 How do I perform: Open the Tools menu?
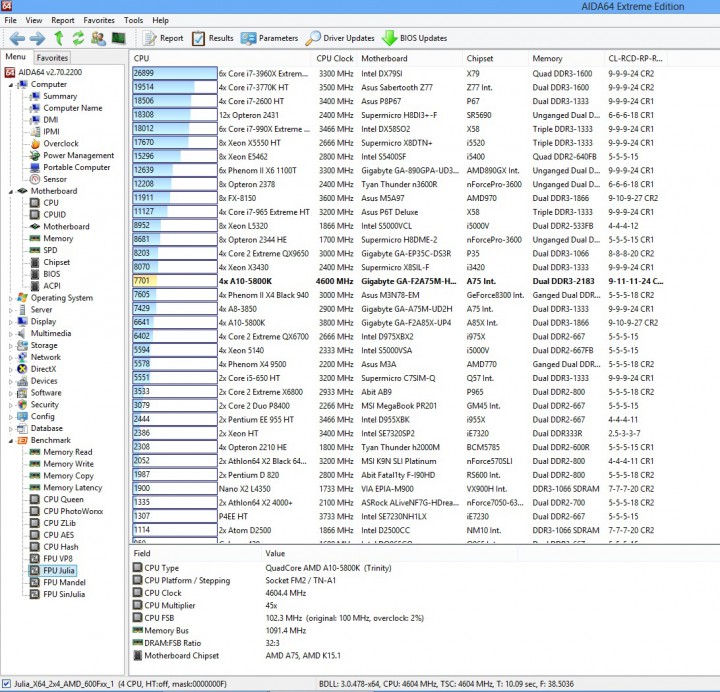[x=133, y=20]
